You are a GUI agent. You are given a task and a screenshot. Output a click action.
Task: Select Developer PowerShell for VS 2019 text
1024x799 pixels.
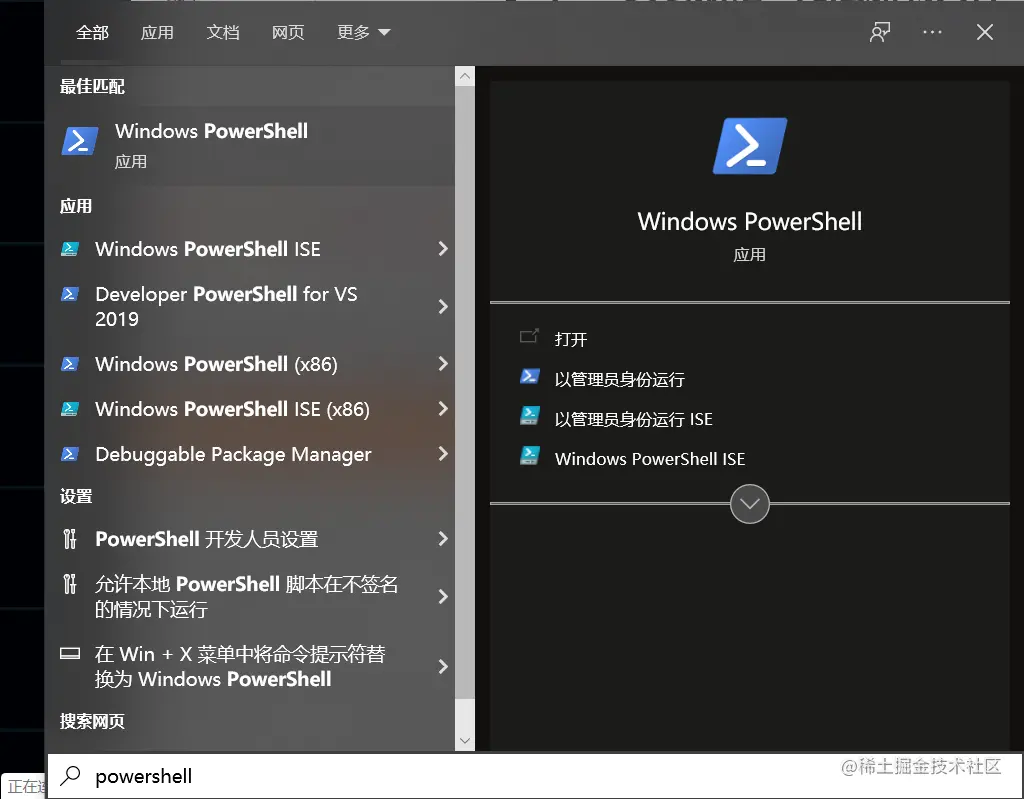(x=226, y=306)
